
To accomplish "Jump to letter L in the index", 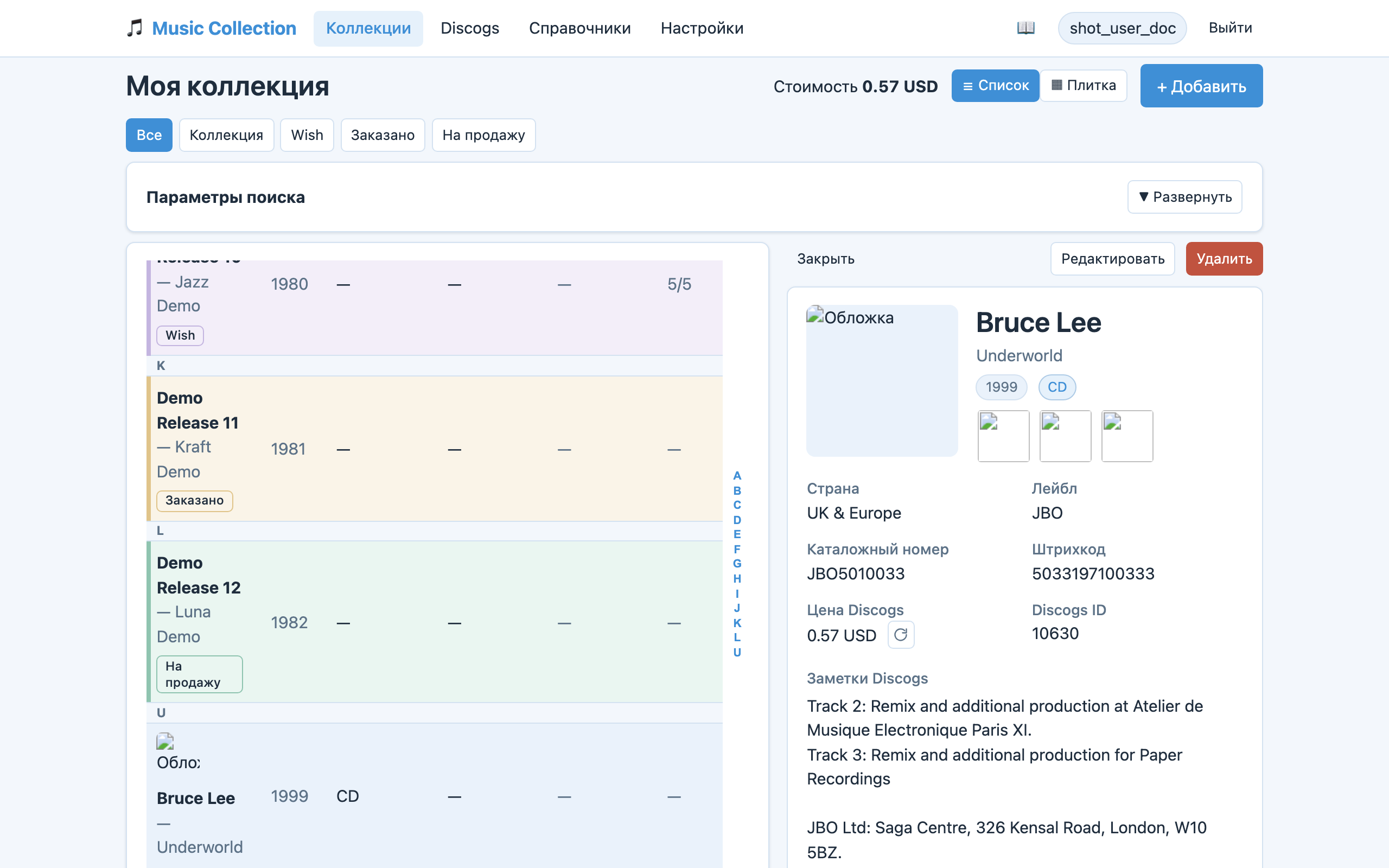I will (737, 637).
